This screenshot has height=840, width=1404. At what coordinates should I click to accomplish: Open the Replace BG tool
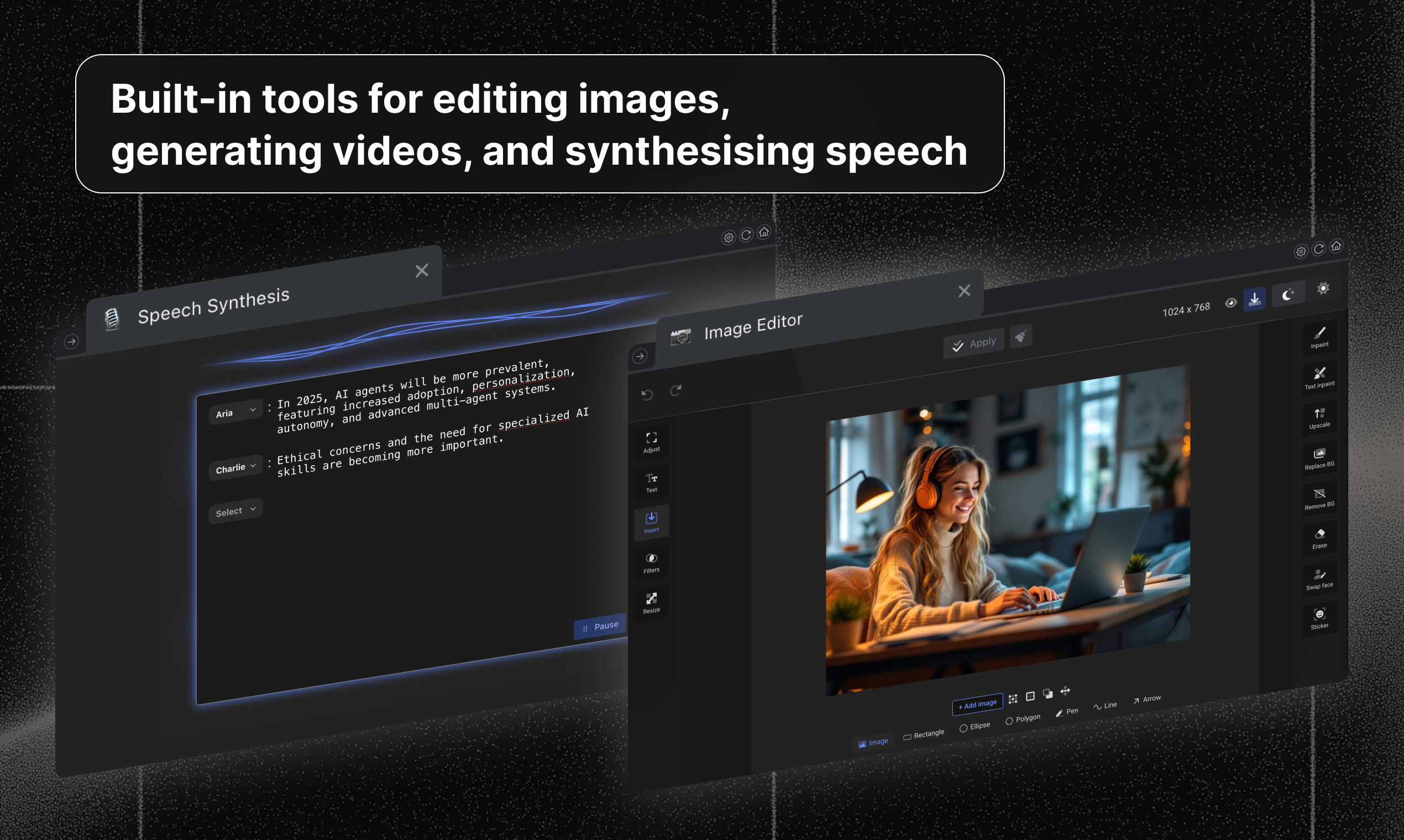click(x=1319, y=458)
